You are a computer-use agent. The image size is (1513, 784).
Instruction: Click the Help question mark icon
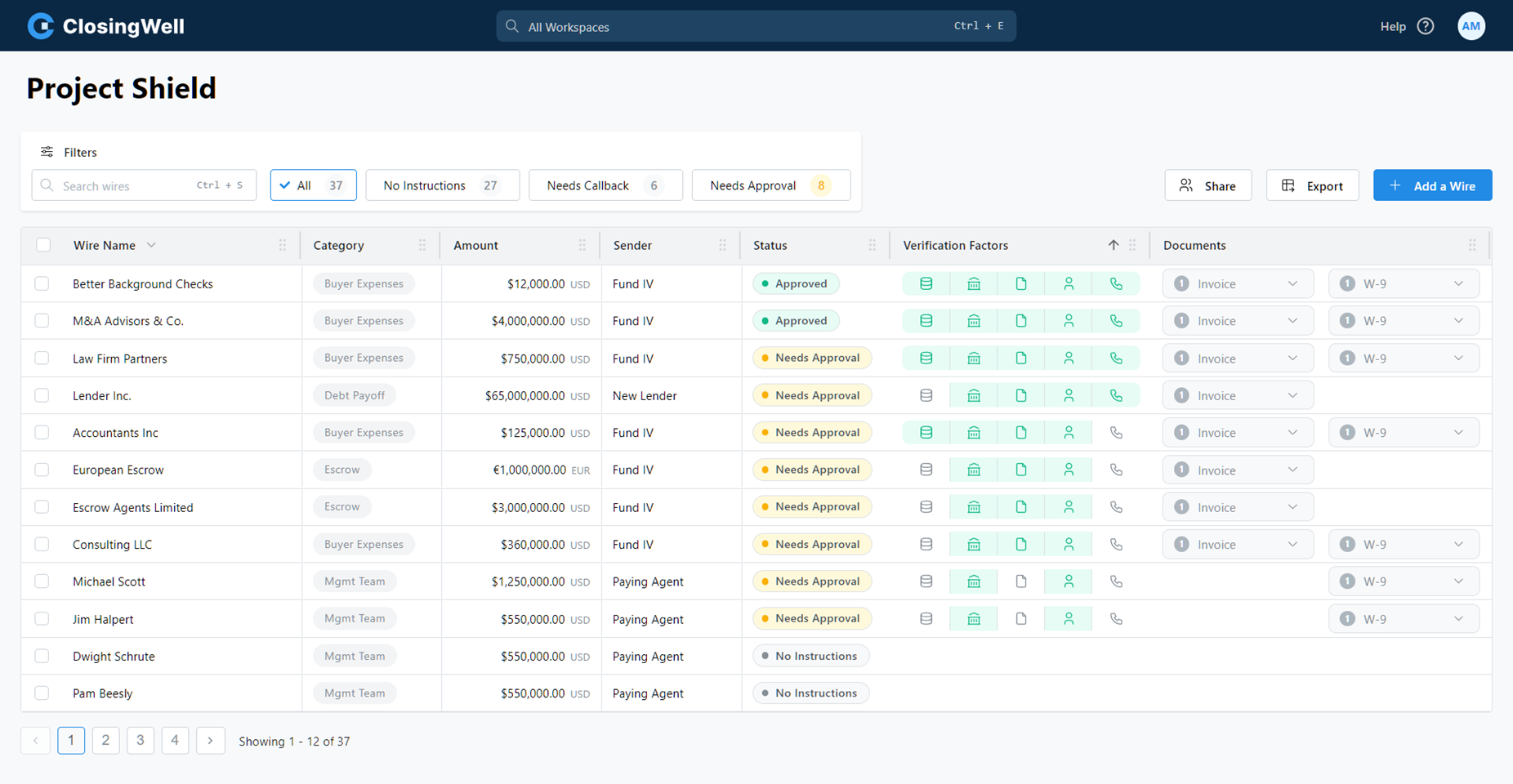pyautogui.click(x=1426, y=25)
